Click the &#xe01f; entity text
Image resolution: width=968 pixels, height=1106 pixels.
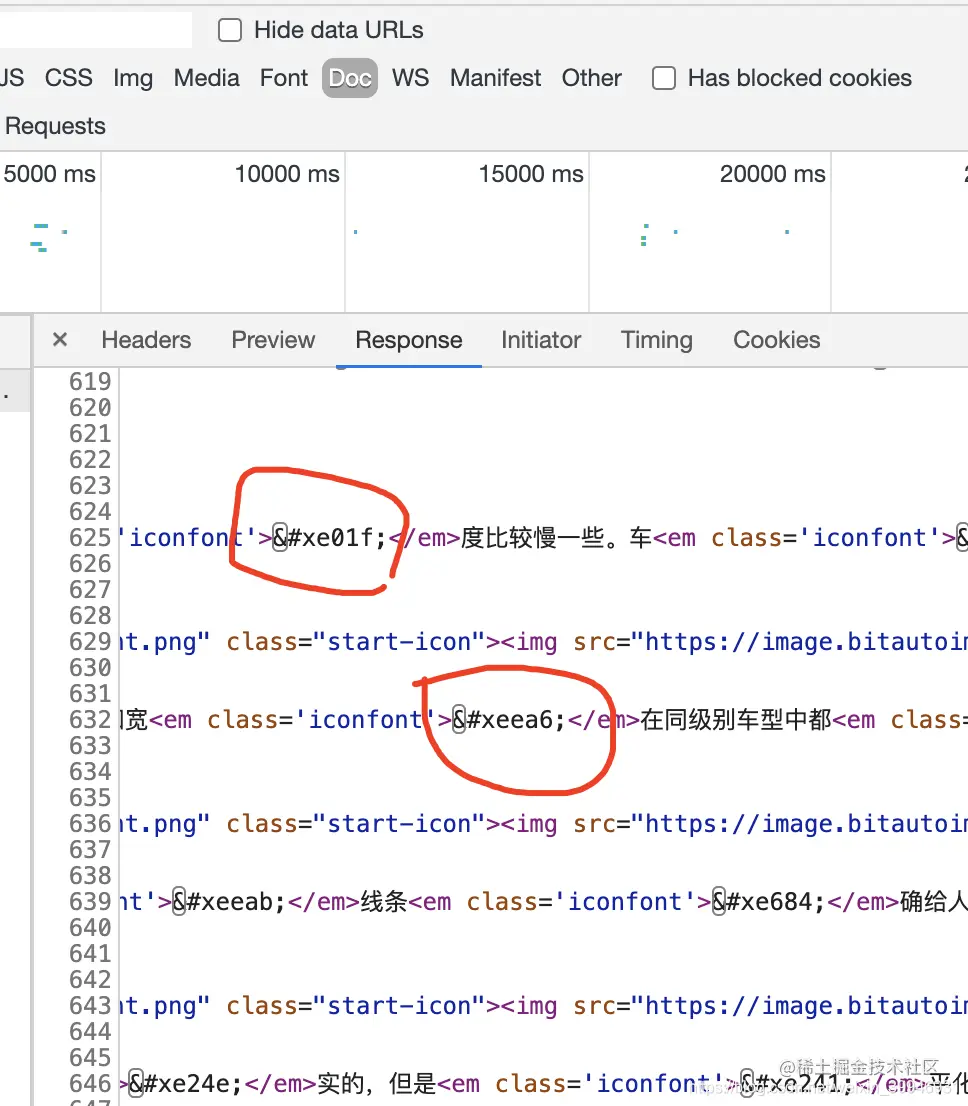(329, 538)
